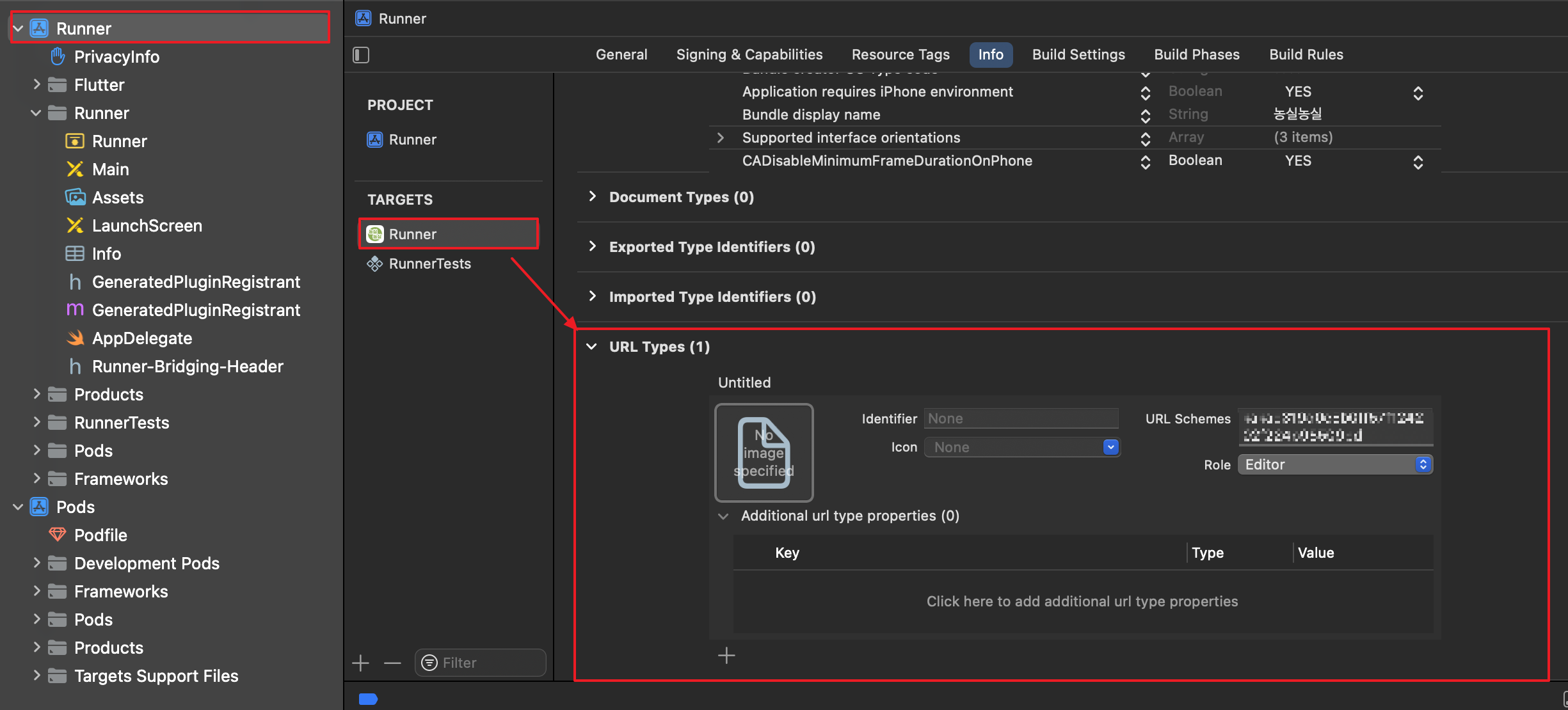Open the Assets catalog icon
1568x710 pixels.
(x=75, y=197)
